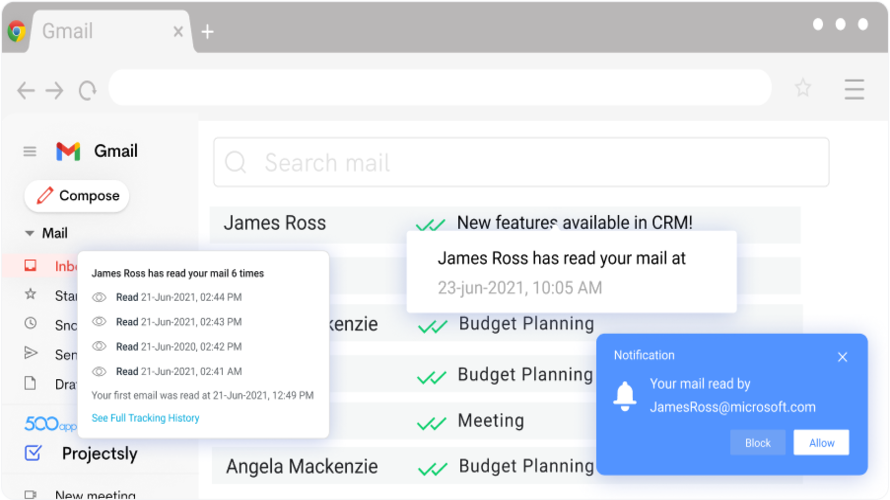
Task: Open the browser menu with three lines icon
Action: click(x=854, y=89)
